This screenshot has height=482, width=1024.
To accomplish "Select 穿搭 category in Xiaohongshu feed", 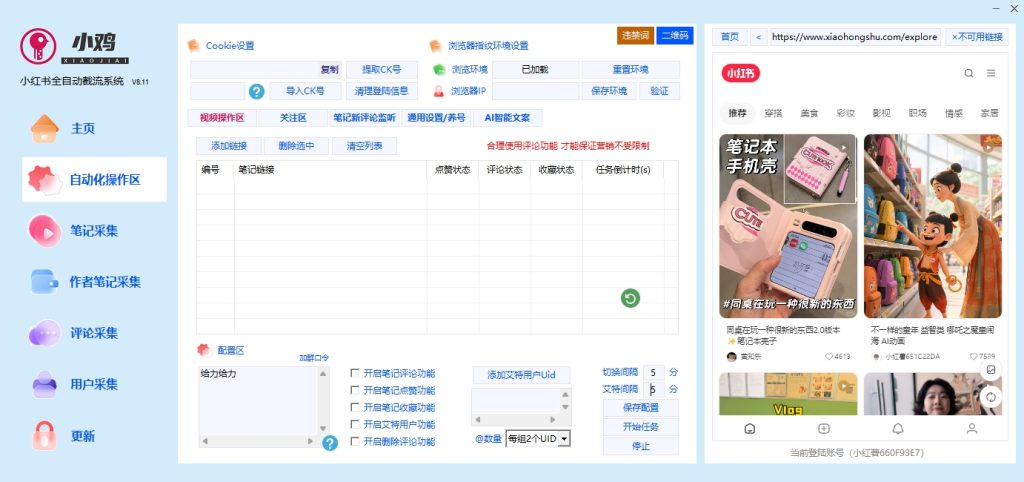I will (x=773, y=113).
